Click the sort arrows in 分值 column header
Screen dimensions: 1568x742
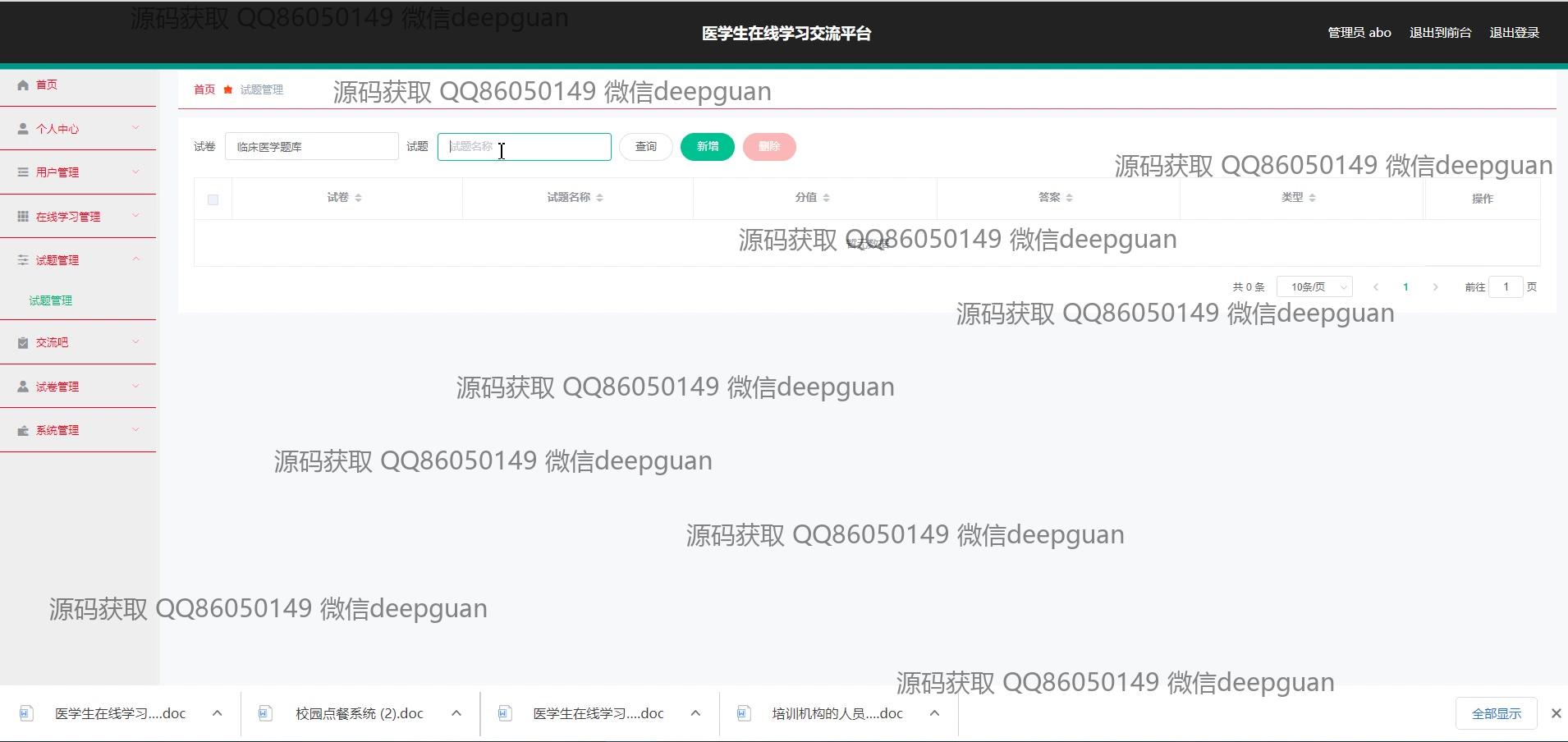[826, 198]
